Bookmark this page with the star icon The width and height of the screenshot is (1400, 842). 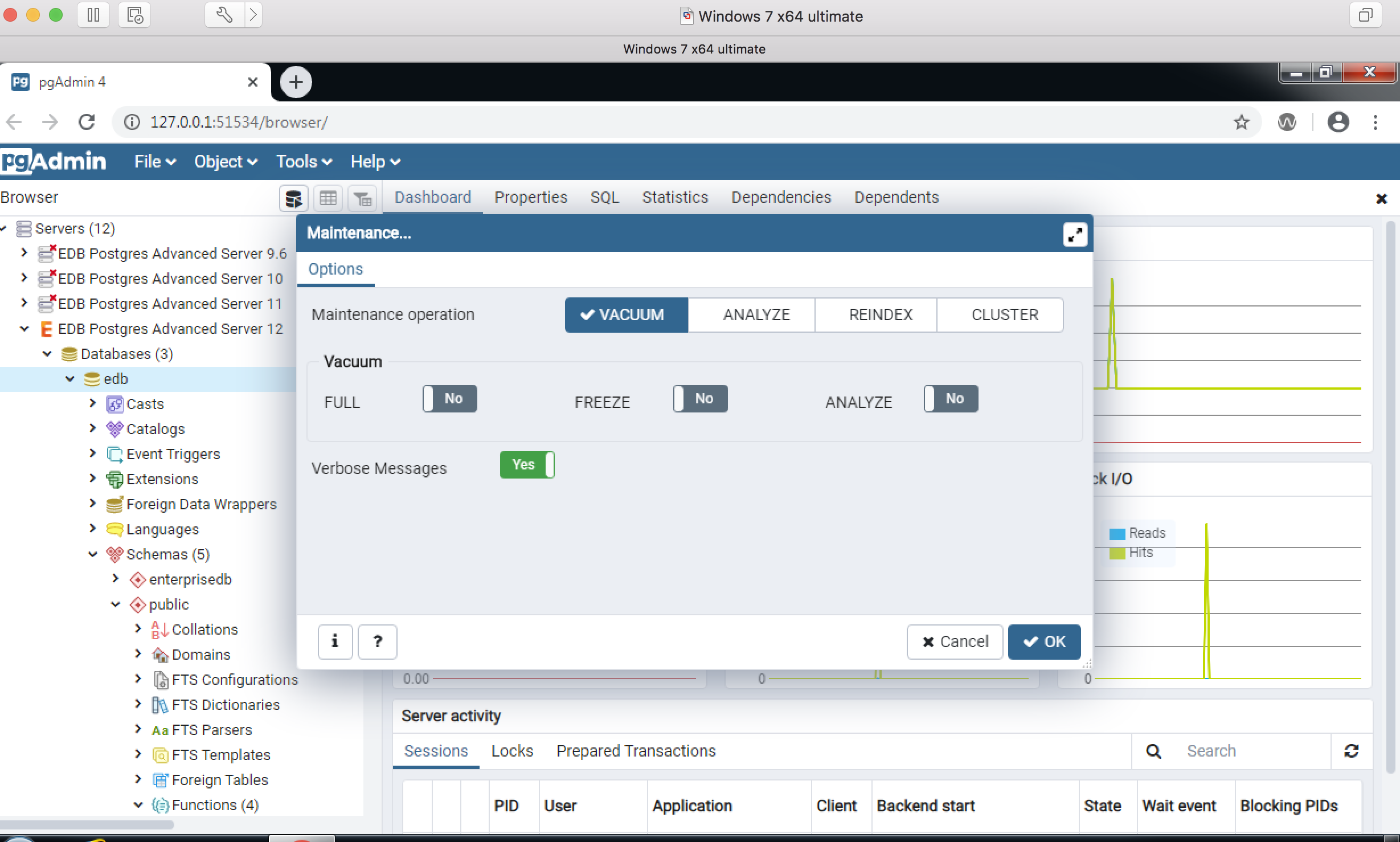coord(1241,122)
